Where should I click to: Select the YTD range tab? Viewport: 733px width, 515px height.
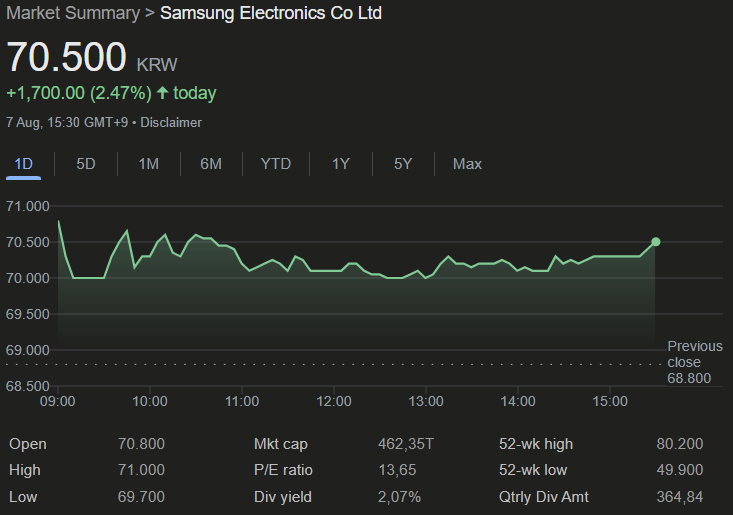tap(276, 164)
